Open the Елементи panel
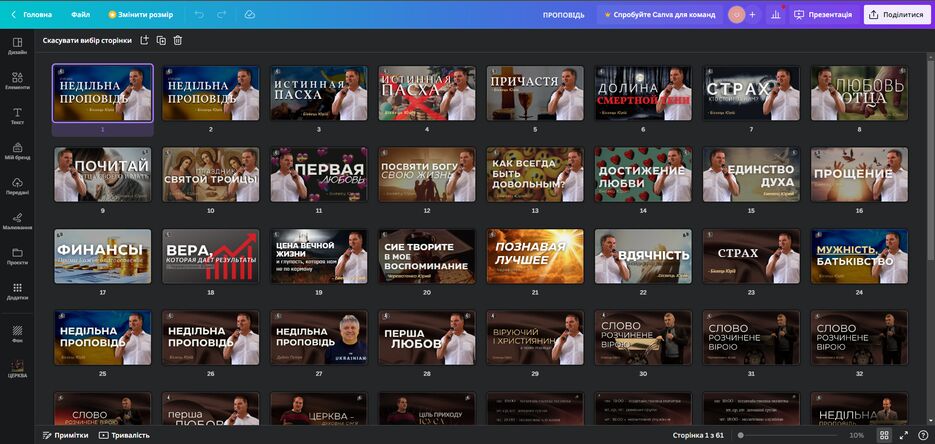Viewport: 935px width, 444px height. pos(17,81)
